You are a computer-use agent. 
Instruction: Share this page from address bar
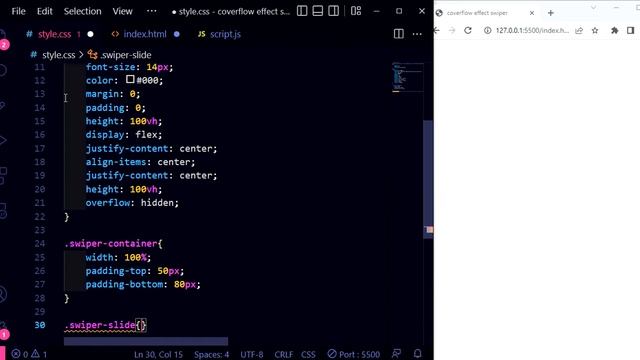(579, 30)
